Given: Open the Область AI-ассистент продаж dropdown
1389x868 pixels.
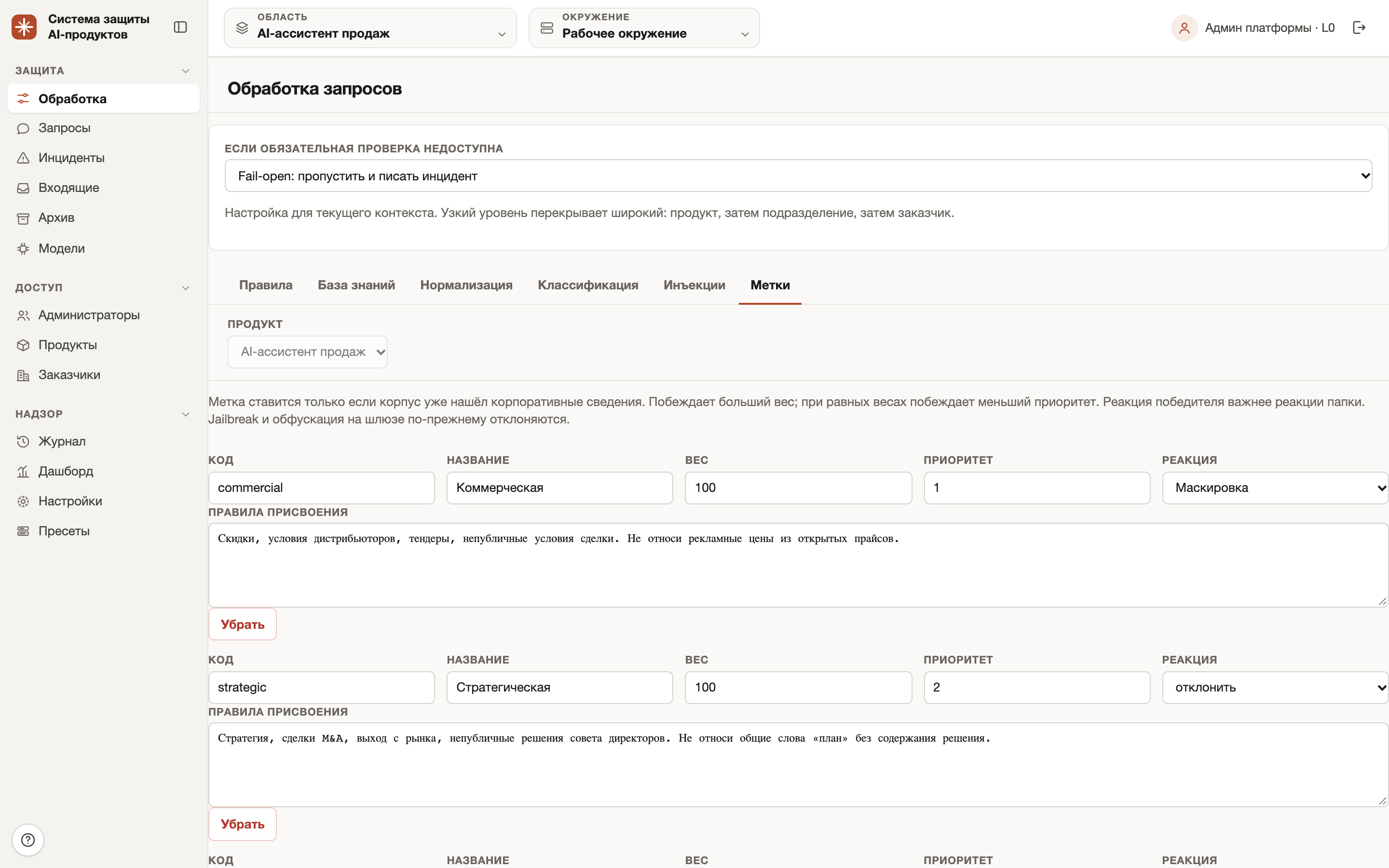Looking at the screenshot, I should tap(370, 27).
